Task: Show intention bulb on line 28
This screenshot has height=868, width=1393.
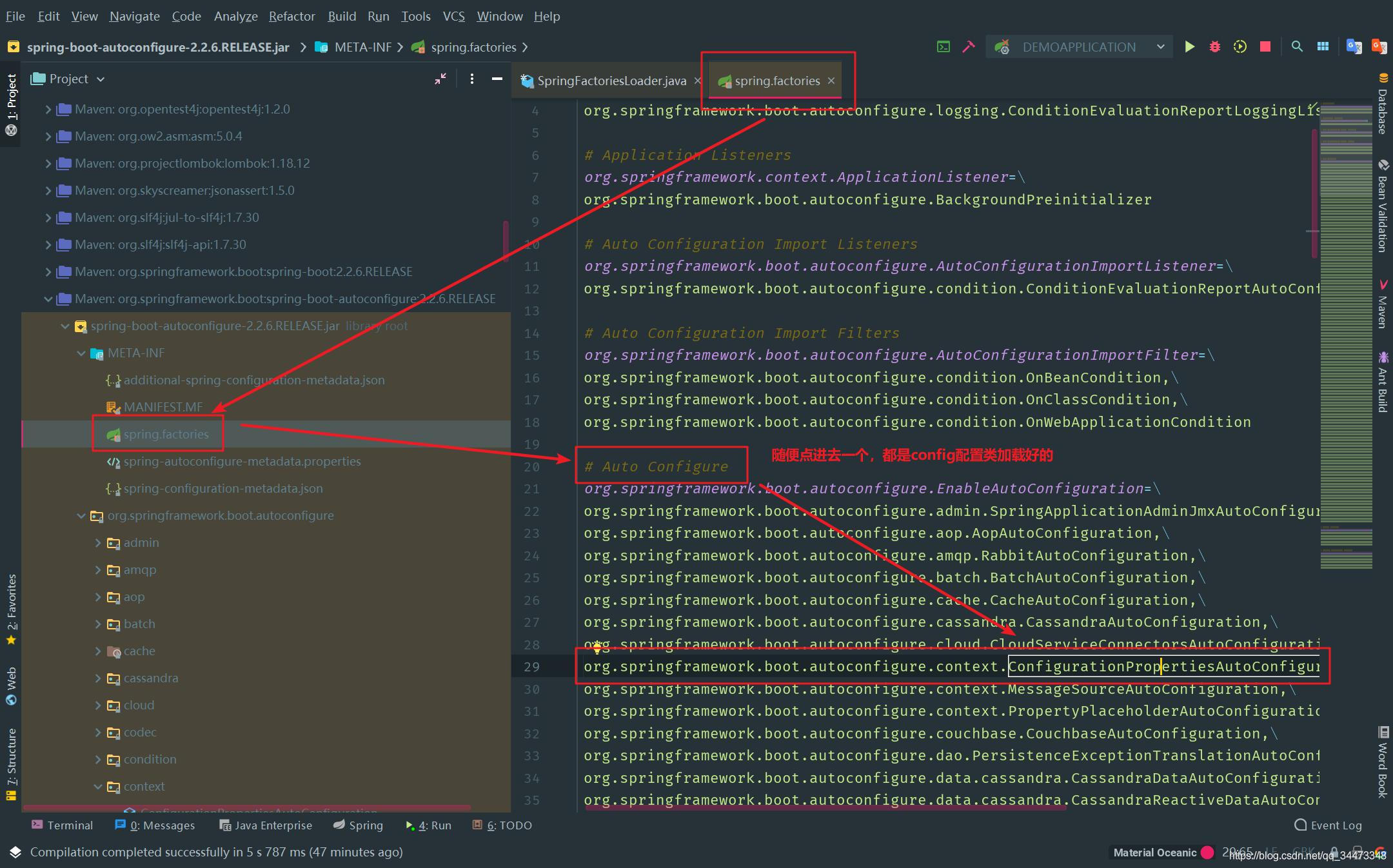Action: [597, 647]
